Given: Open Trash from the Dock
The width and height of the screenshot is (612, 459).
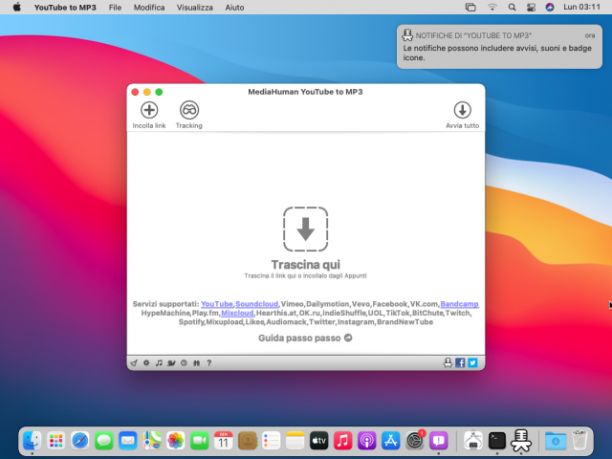Looking at the screenshot, I should 580,440.
